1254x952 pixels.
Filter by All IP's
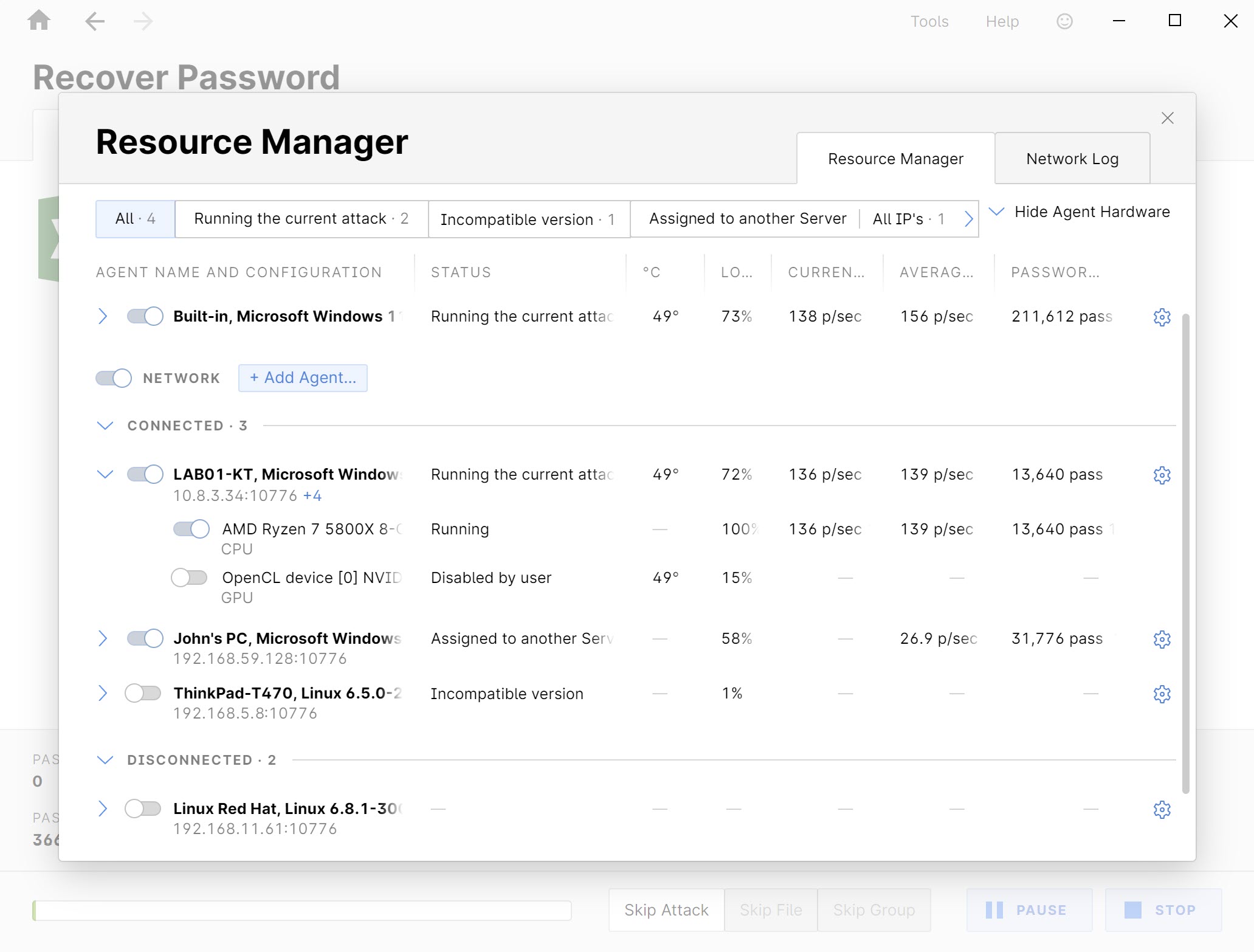coord(908,219)
